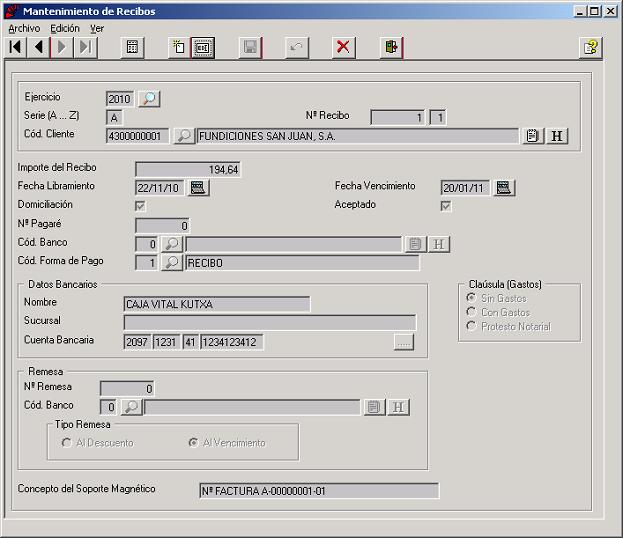This screenshot has width=623, height=538.
Task: Open help icon in the toolbar
Action: 590,48
